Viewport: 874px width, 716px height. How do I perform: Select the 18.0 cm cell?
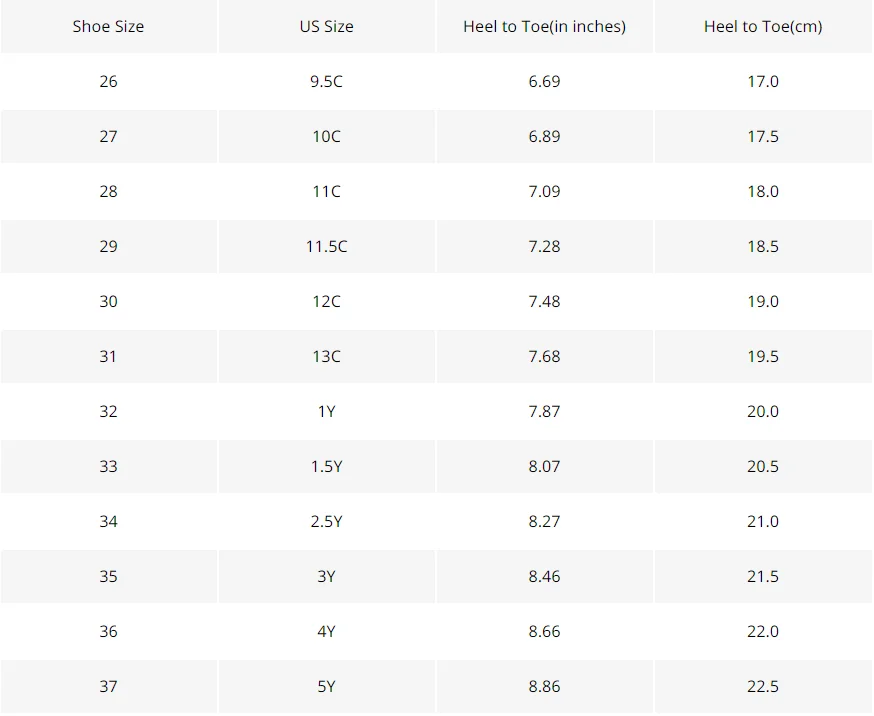763,191
